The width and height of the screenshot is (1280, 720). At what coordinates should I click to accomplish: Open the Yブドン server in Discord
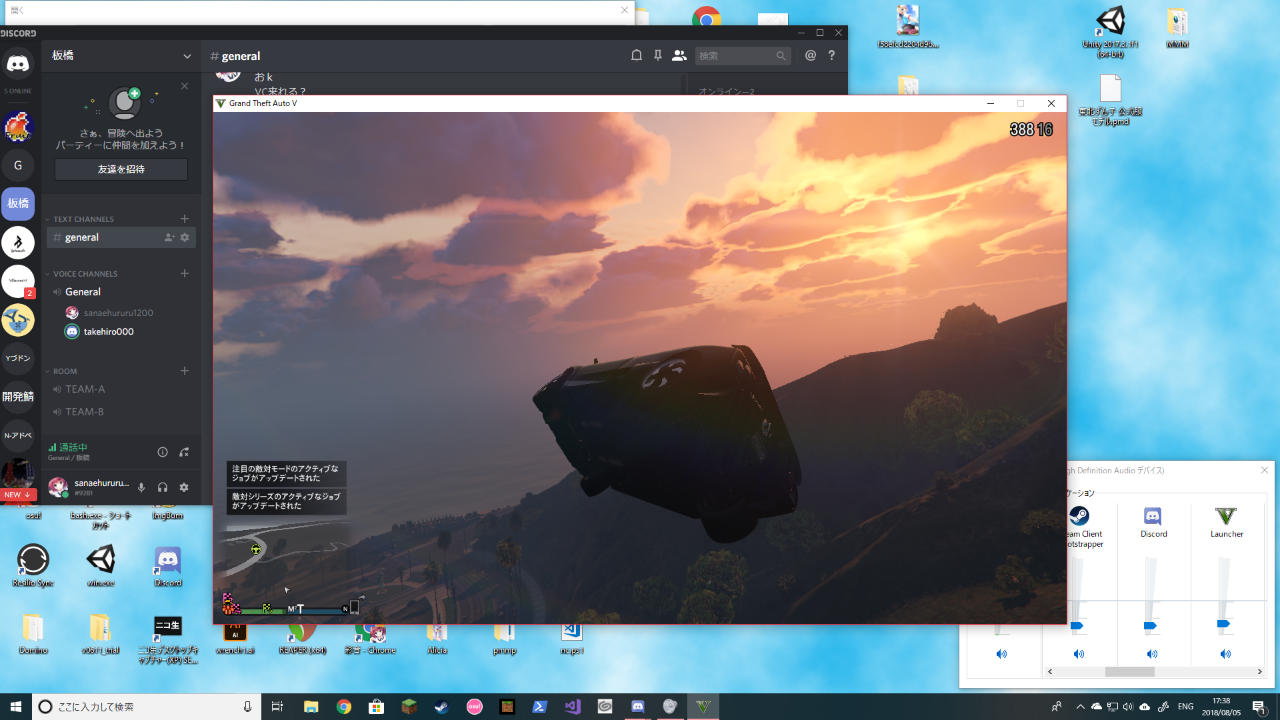click(18, 358)
